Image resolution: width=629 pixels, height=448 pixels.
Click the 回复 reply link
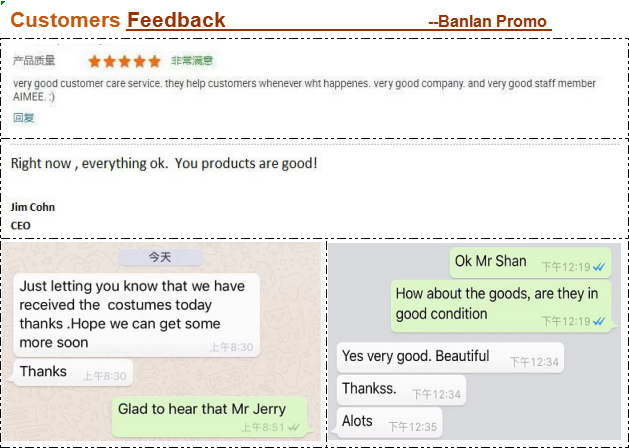click(x=24, y=118)
